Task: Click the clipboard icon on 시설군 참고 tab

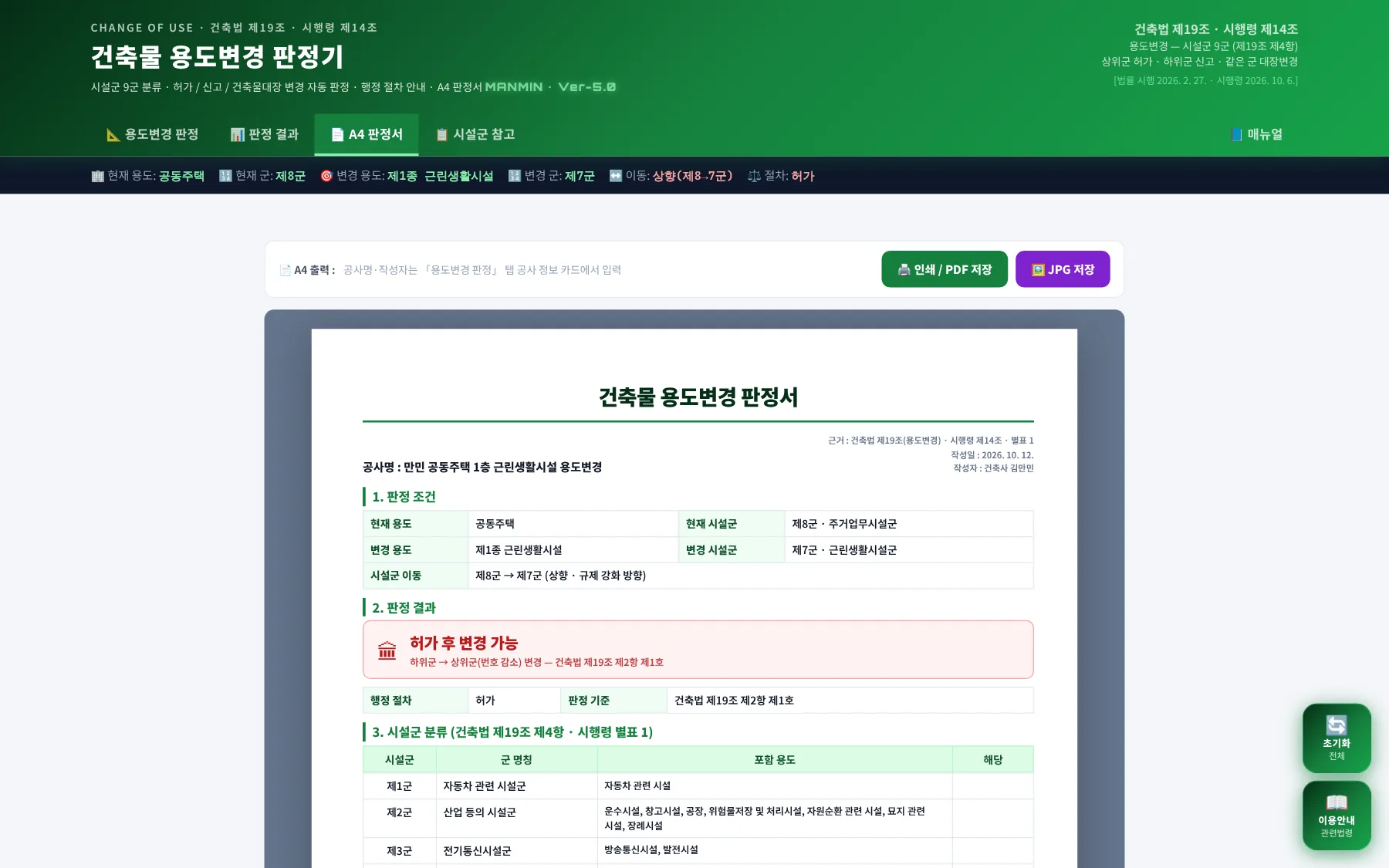Action: 442,135
